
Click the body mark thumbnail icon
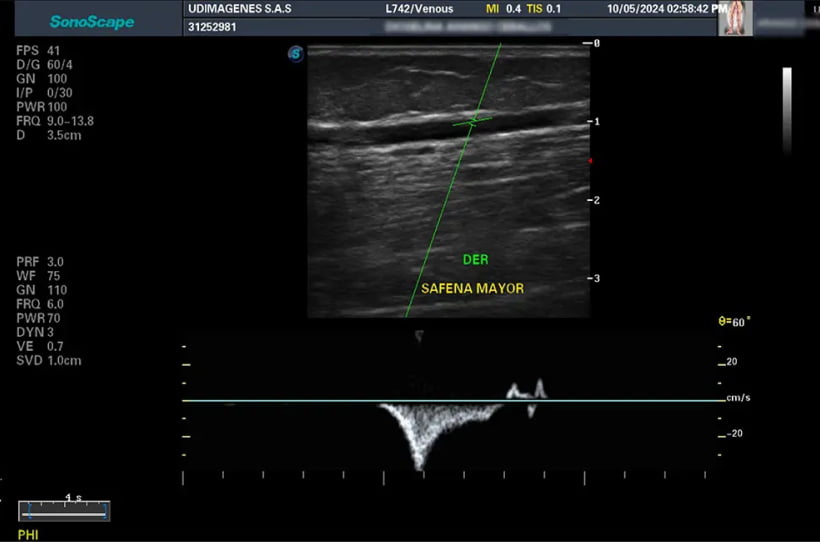tap(735, 18)
